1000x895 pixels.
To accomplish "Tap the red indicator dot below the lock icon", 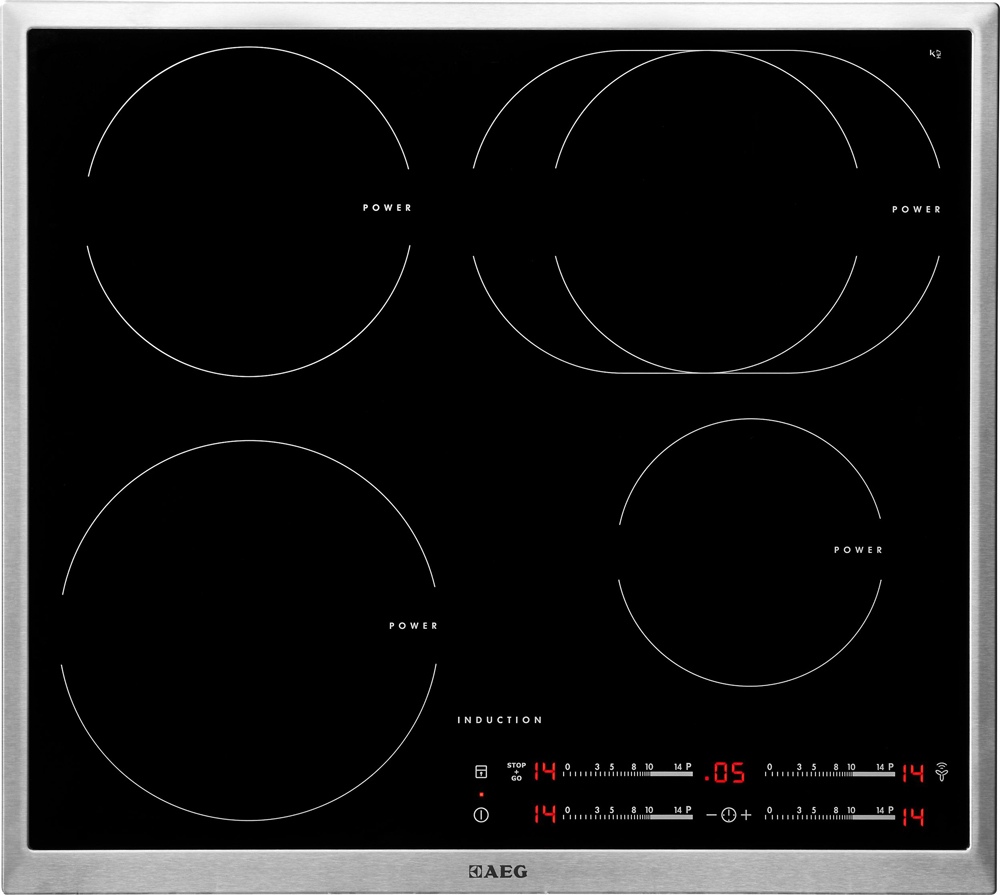I will 482,795.
